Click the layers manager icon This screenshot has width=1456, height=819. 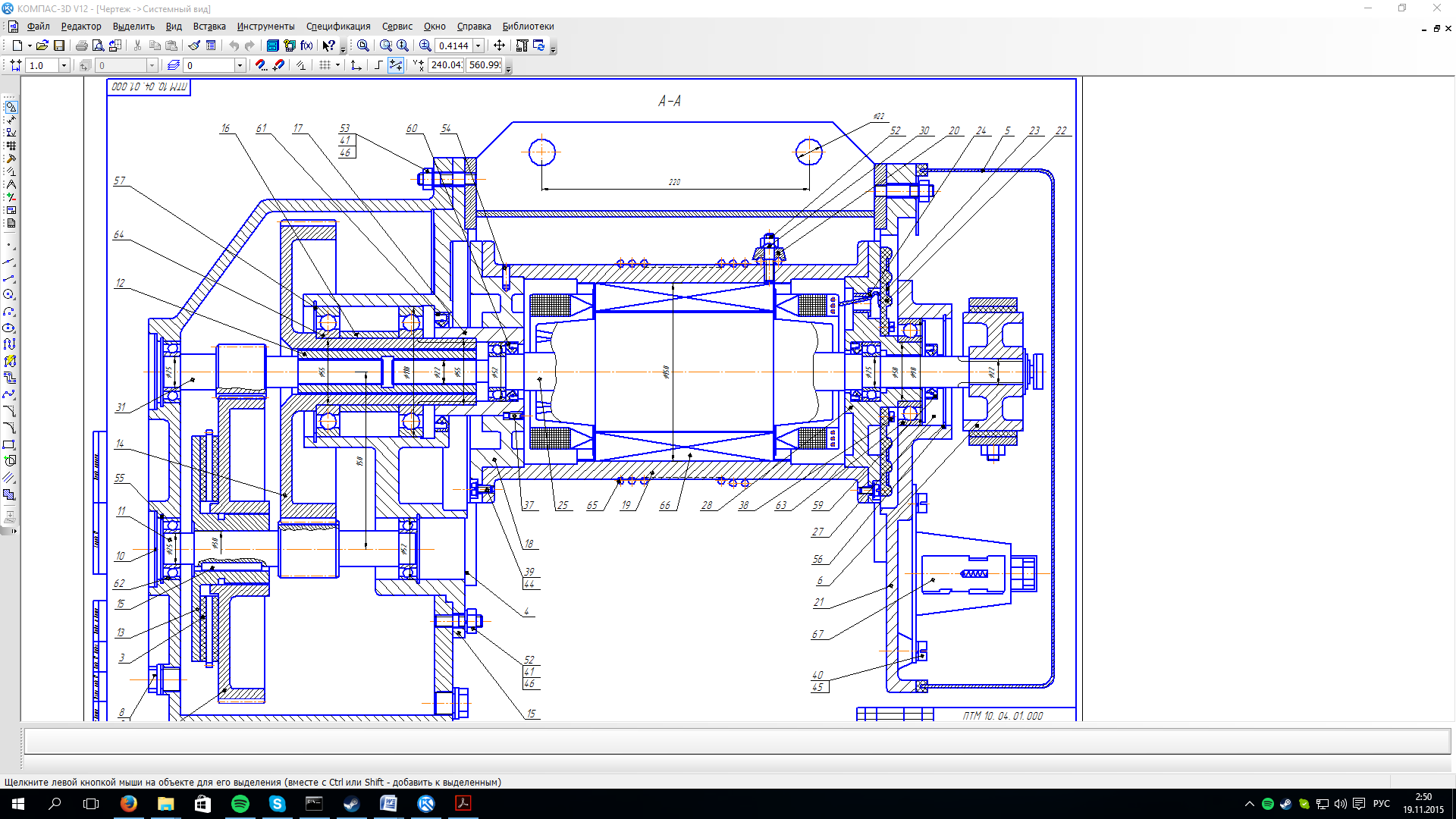[x=174, y=65]
